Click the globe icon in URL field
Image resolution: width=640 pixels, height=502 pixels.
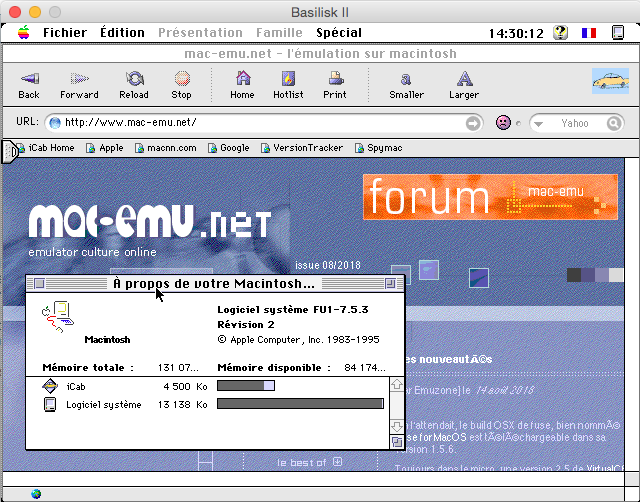click(x=55, y=122)
